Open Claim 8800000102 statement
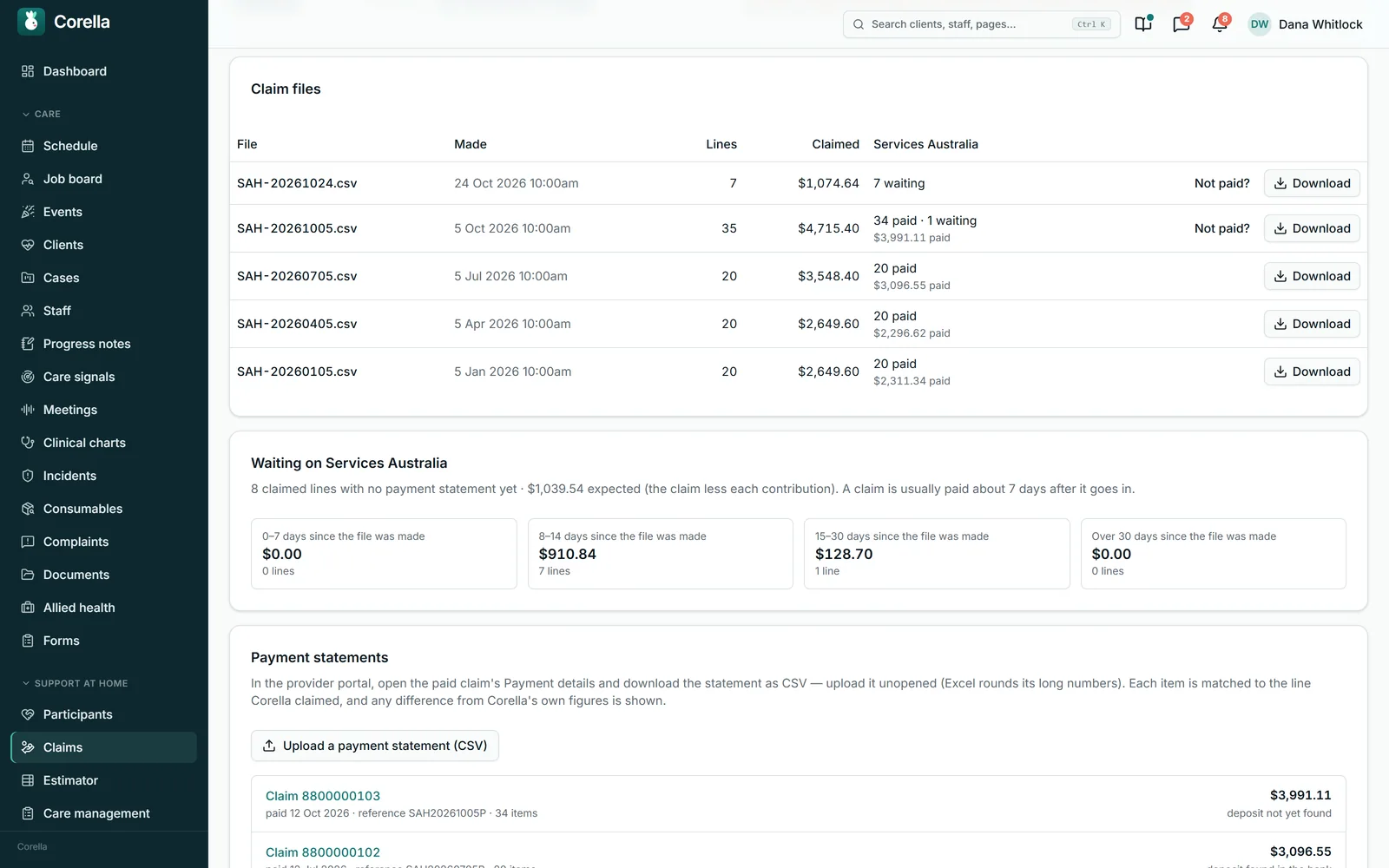This screenshot has height=868, width=1389. pos(323,852)
